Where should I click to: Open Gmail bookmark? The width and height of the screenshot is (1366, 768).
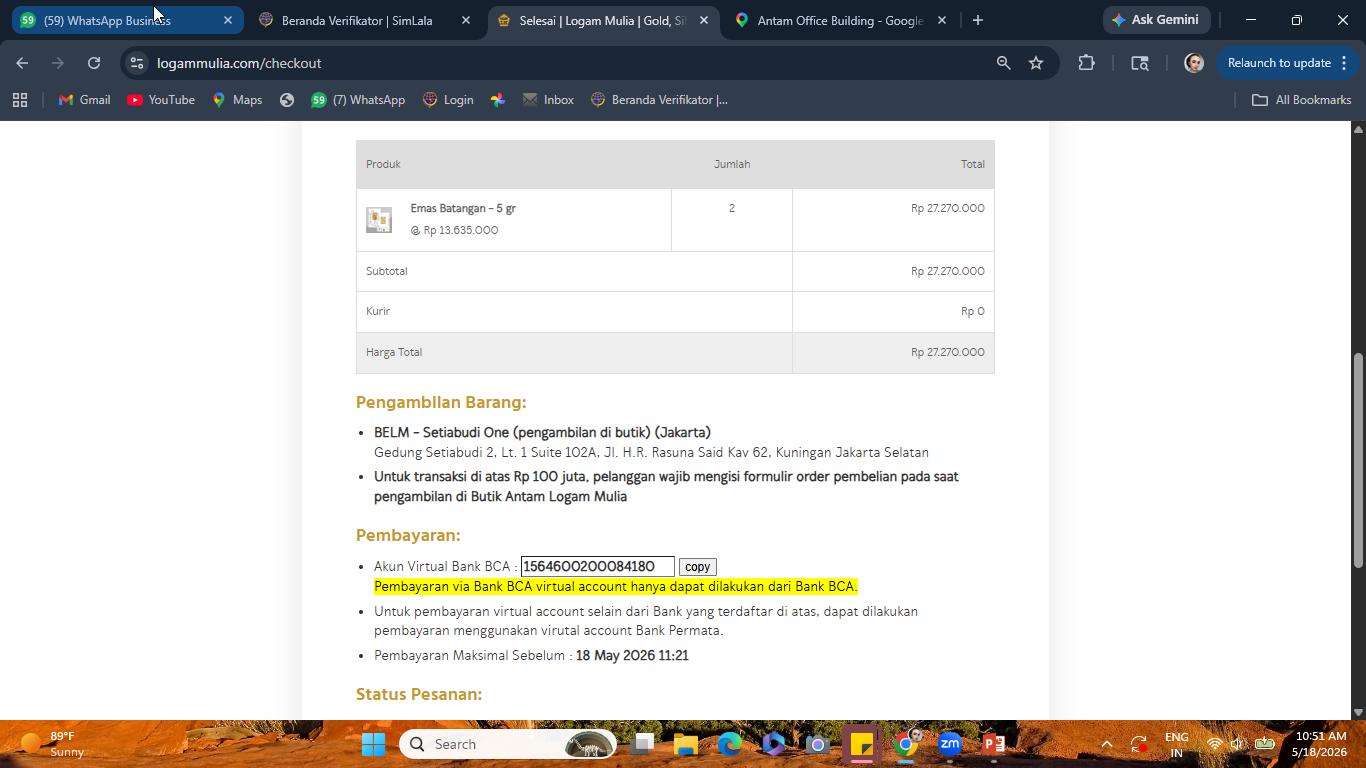click(x=84, y=100)
